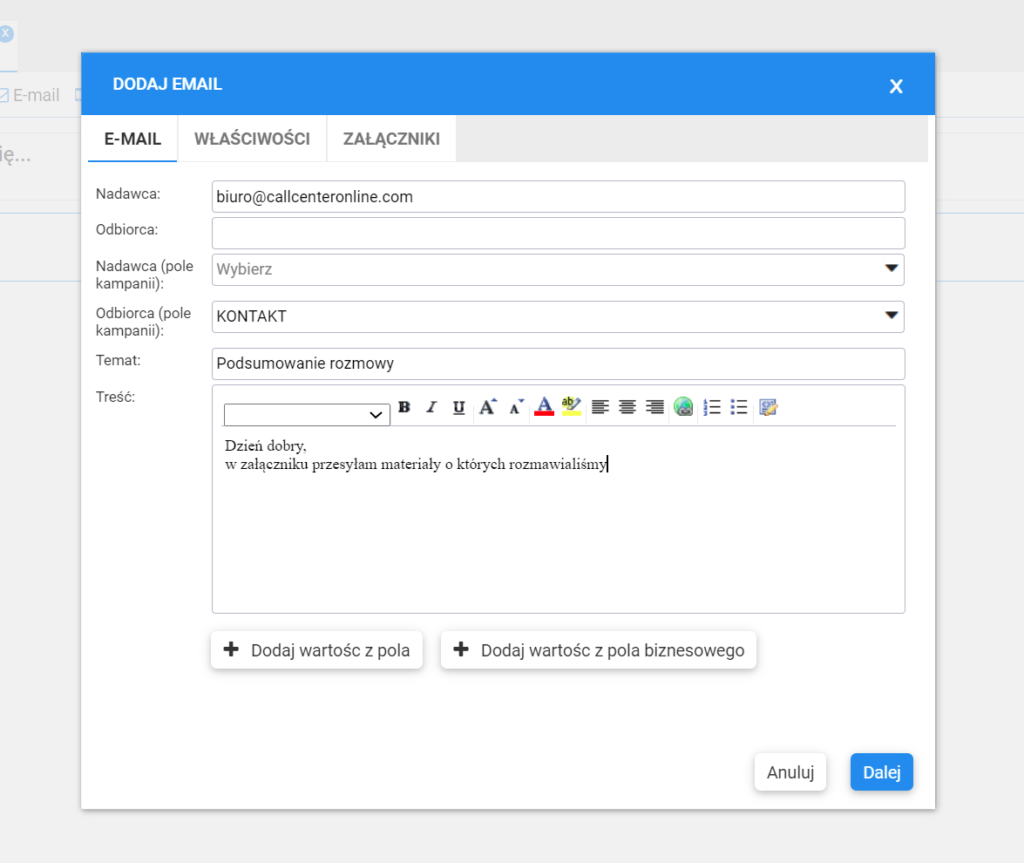The width and height of the screenshot is (1024, 863).
Task: Click the Dodaj wartość z pola button
Action: [x=316, y=650]
